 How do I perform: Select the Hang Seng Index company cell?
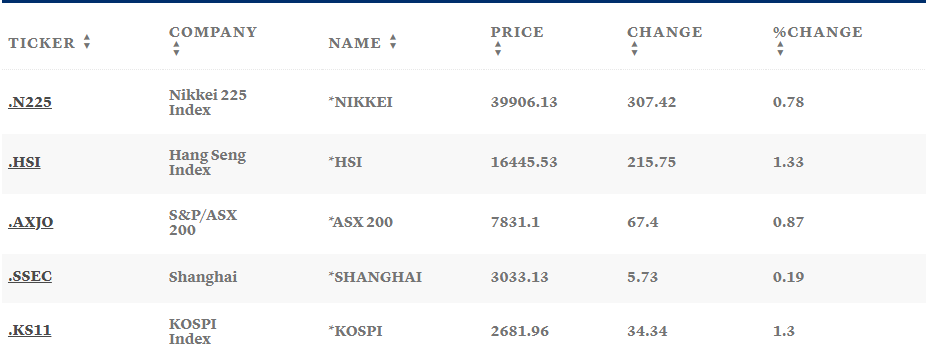(x=207, y=162)
